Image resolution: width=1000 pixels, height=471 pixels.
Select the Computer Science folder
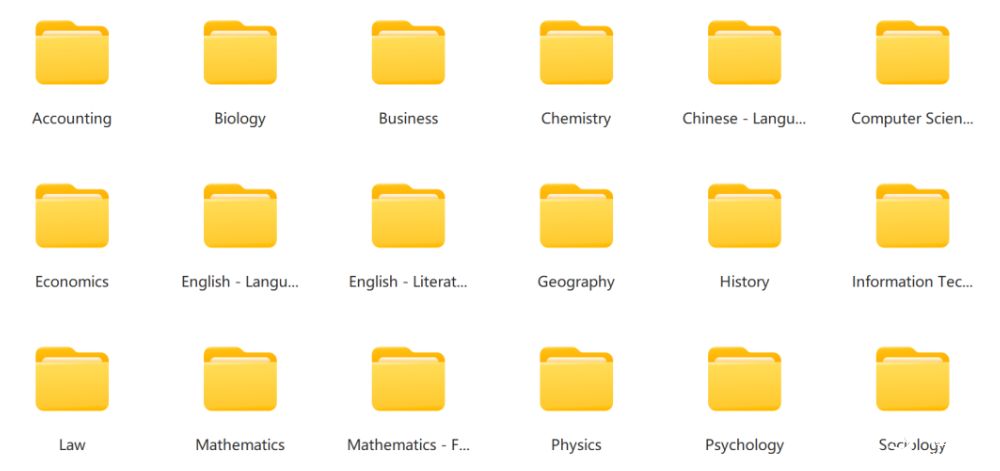[912, 53]
